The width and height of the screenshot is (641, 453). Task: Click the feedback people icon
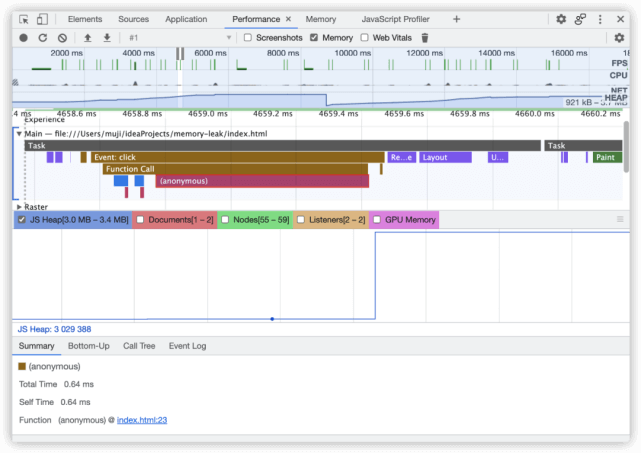click(x=580, y=19)
